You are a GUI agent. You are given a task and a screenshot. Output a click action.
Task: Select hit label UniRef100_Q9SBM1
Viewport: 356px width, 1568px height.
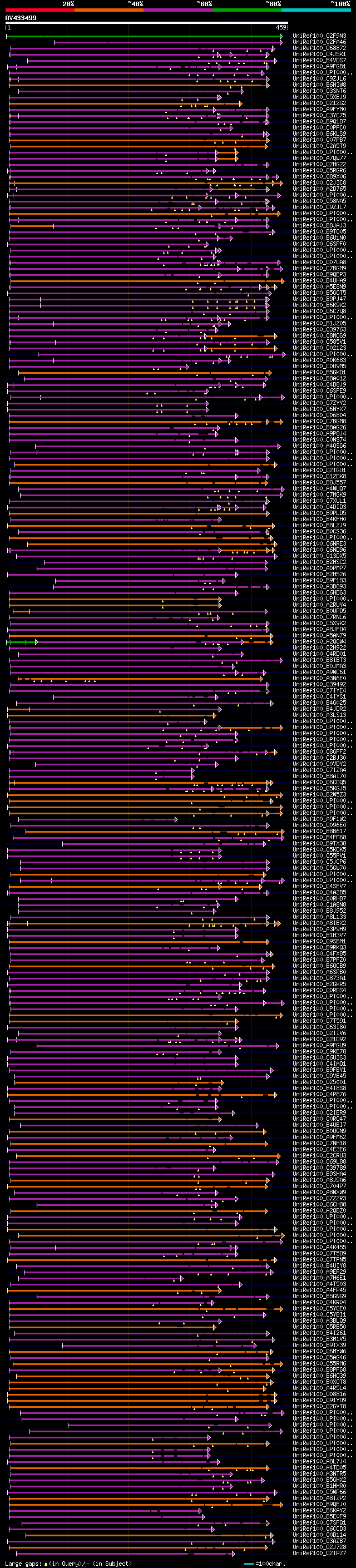tap(319, 942)
